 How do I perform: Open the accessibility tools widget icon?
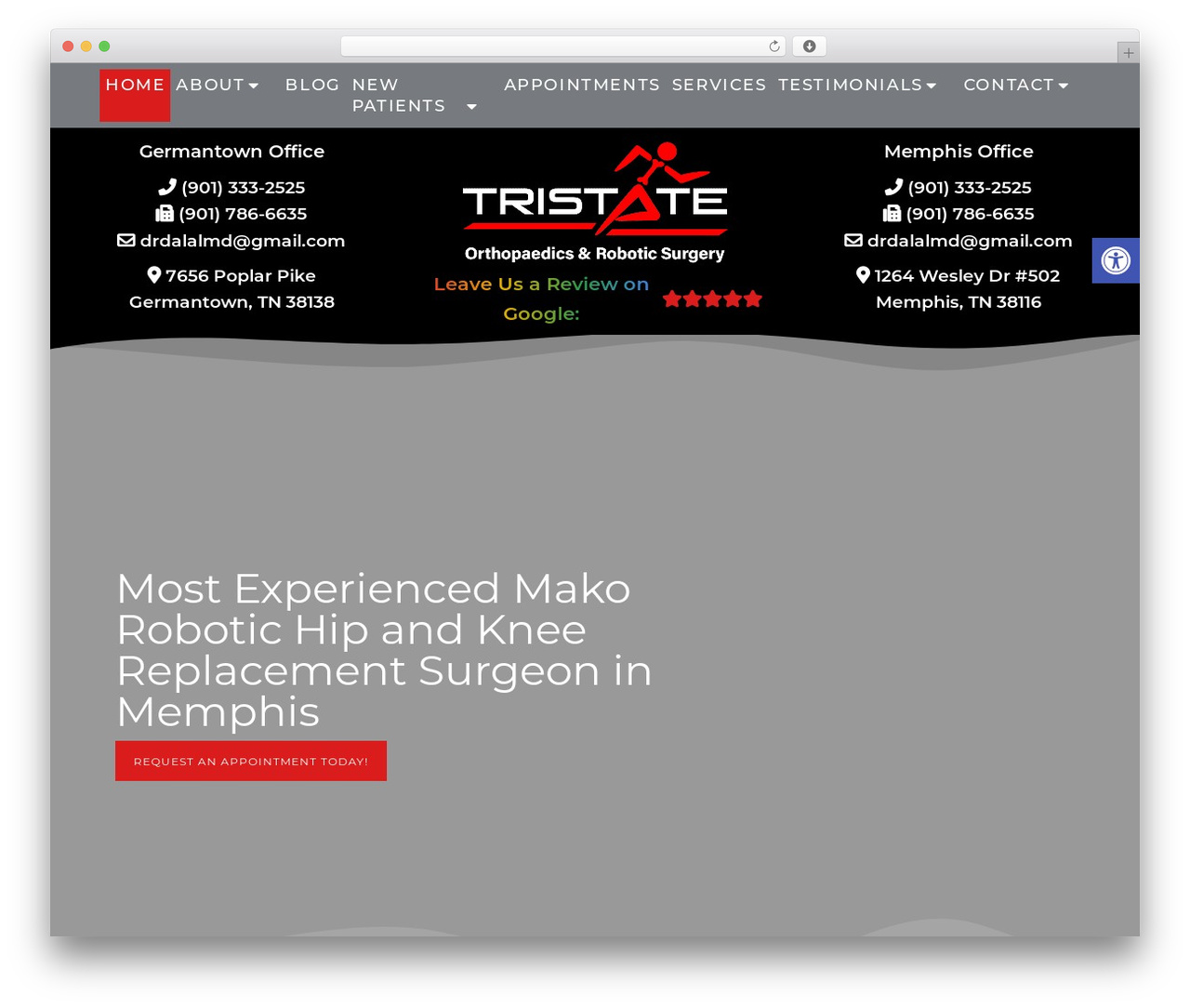[x=1116, y=260]
